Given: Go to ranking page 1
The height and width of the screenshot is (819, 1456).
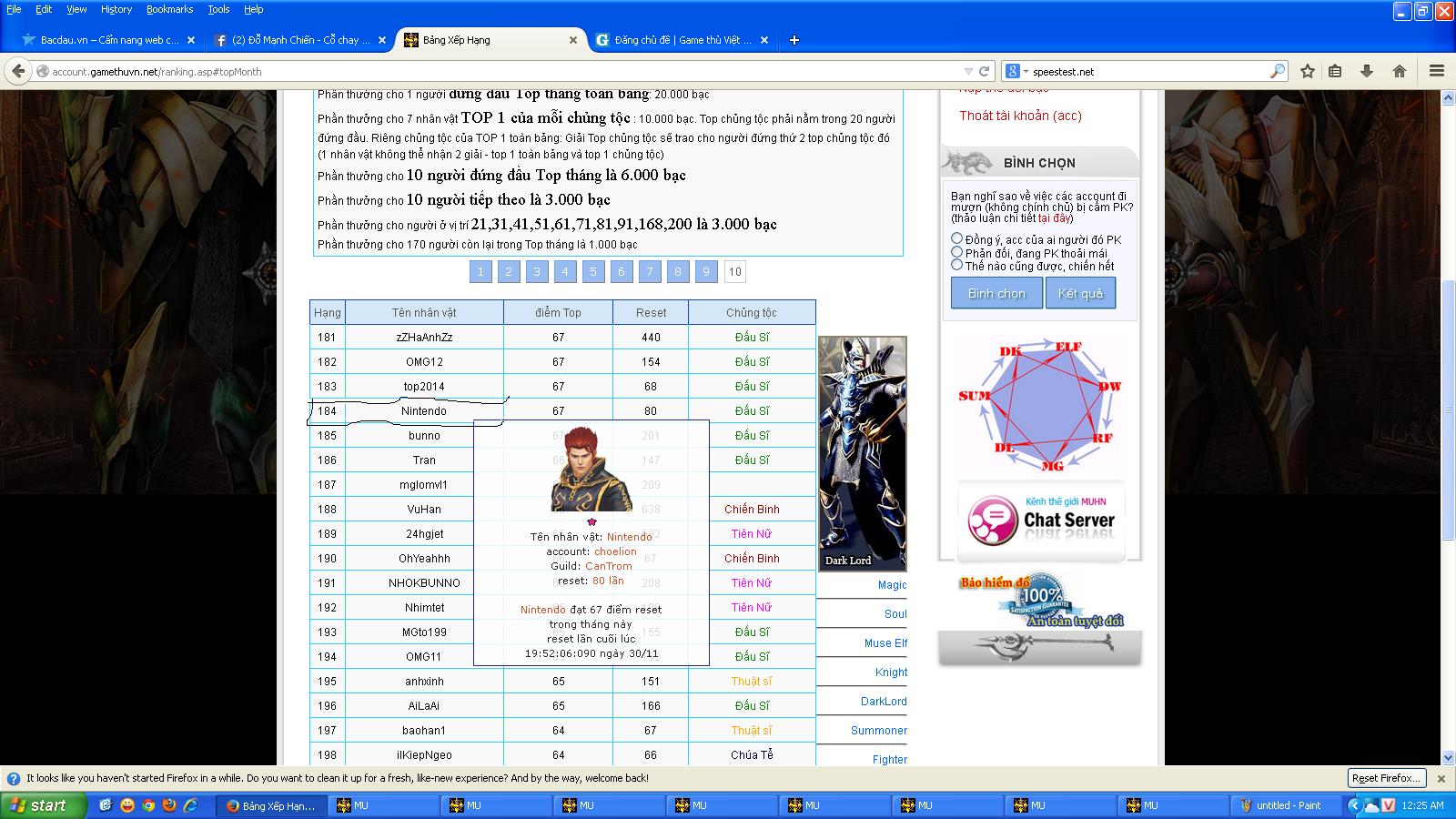Looking at the screenshot, I should (x=480, y=271).
